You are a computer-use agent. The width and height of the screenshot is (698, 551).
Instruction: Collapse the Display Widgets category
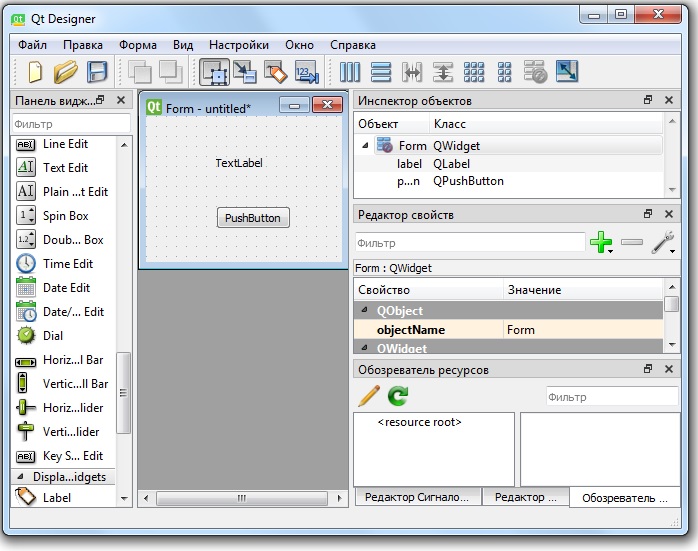pyautogui.click(x=20, y=477)
